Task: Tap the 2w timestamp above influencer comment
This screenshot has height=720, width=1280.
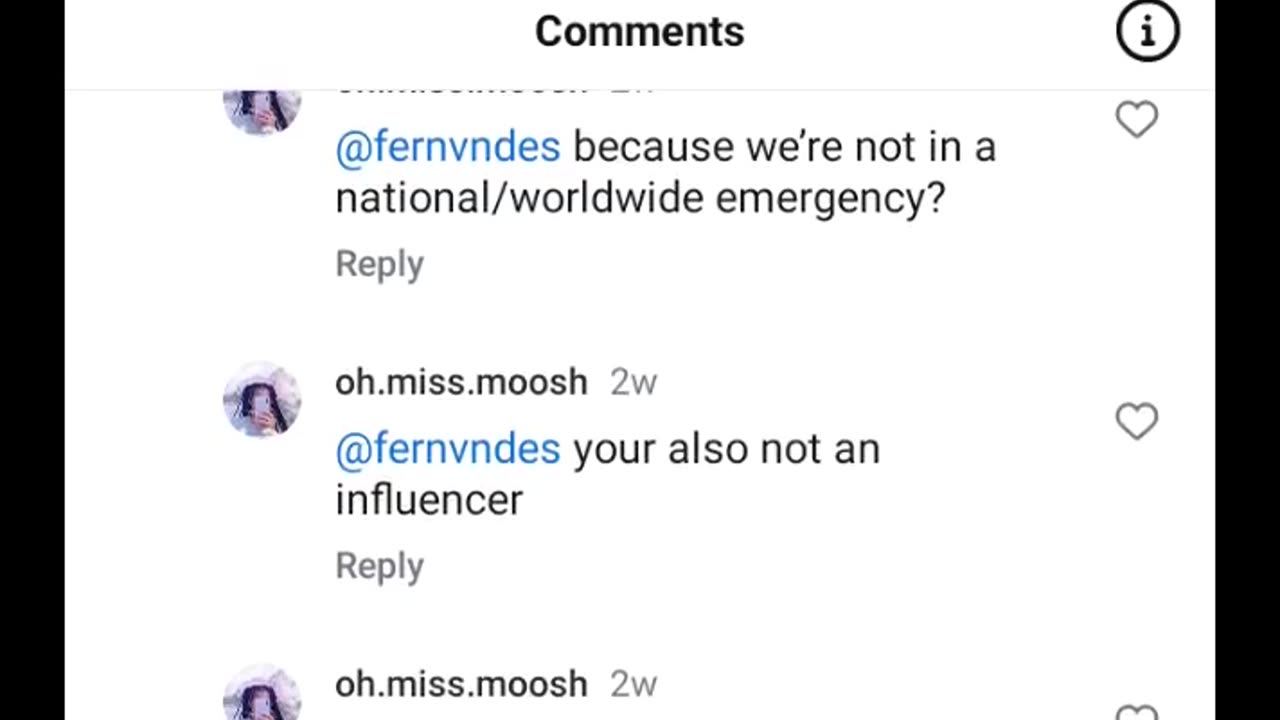Action: tap(633, 382)
